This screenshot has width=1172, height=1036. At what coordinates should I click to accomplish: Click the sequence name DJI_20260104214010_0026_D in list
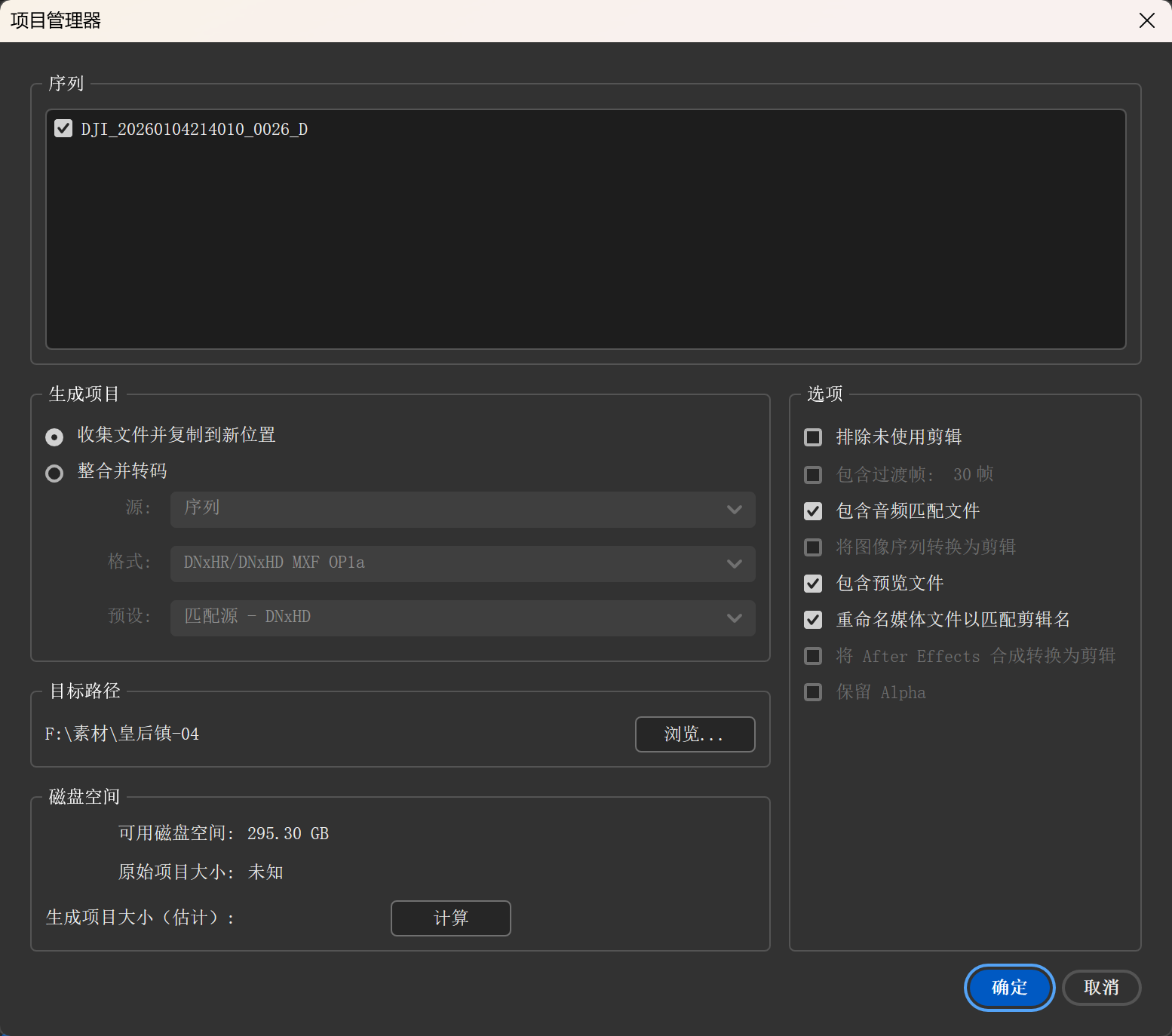(195, 129)
